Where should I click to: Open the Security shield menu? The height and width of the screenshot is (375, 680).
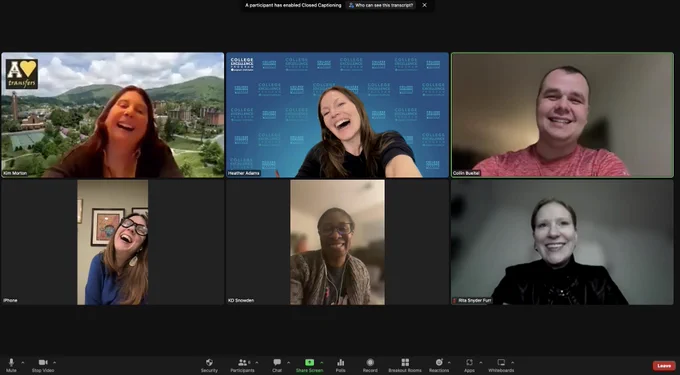(x=209, y=365)
